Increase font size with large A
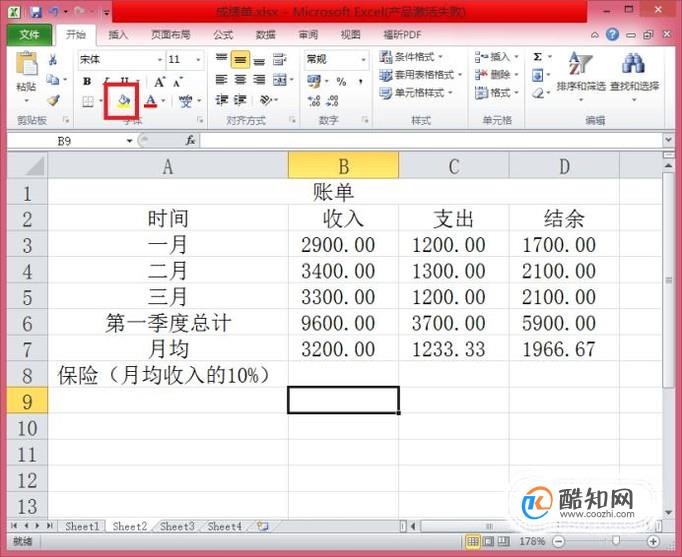682x557 pixels. (160, 81)
